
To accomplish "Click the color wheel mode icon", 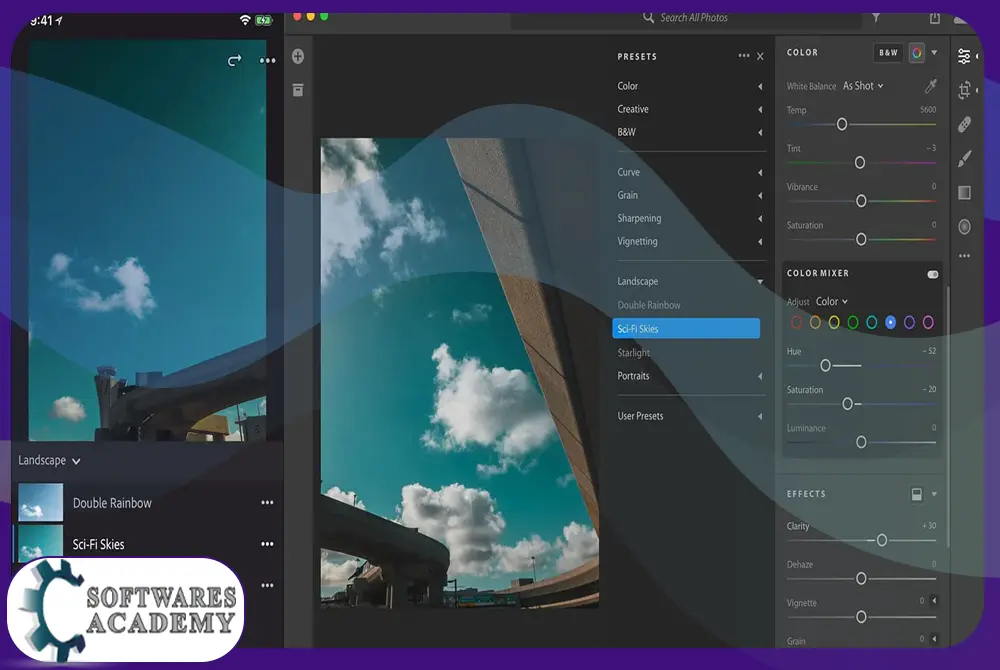I will click(916, 53).
